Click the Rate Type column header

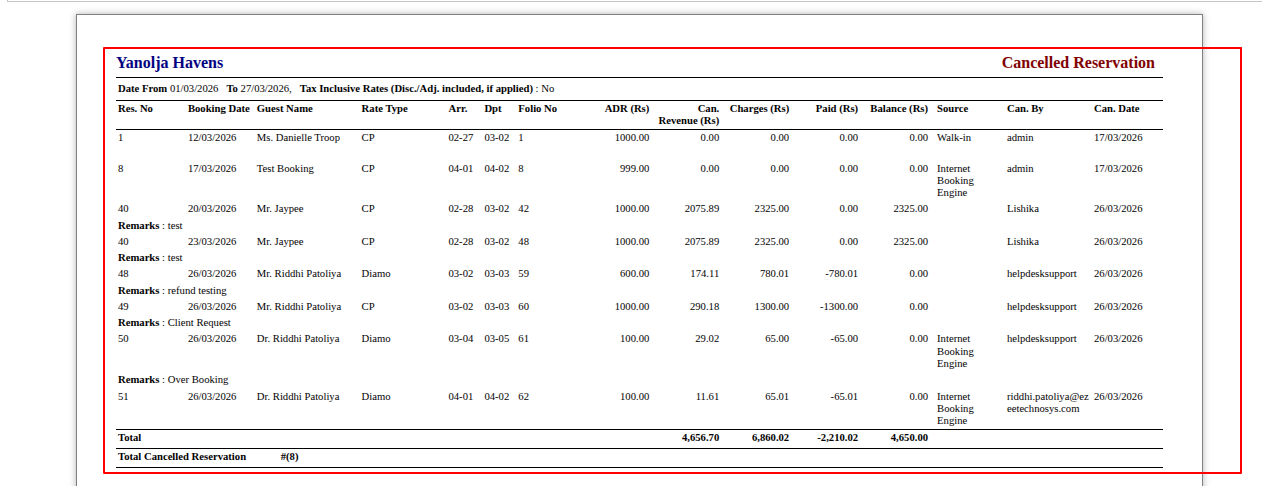point(385,108)
